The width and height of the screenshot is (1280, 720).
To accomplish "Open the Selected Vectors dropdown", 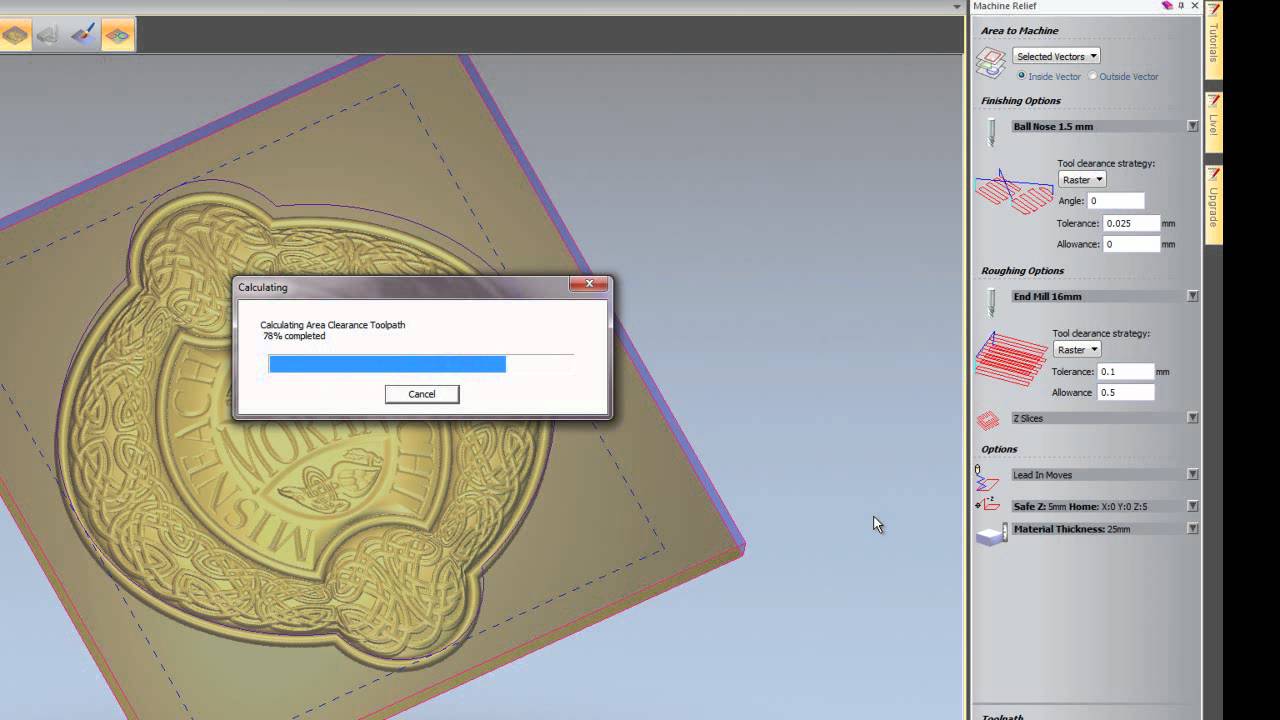I will tap(1056, 56).
